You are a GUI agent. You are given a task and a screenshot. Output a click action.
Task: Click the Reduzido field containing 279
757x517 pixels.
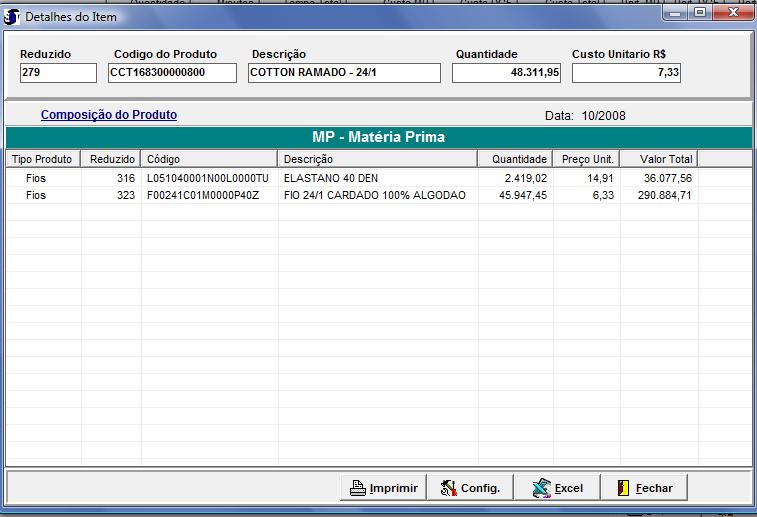click(58, 73)
